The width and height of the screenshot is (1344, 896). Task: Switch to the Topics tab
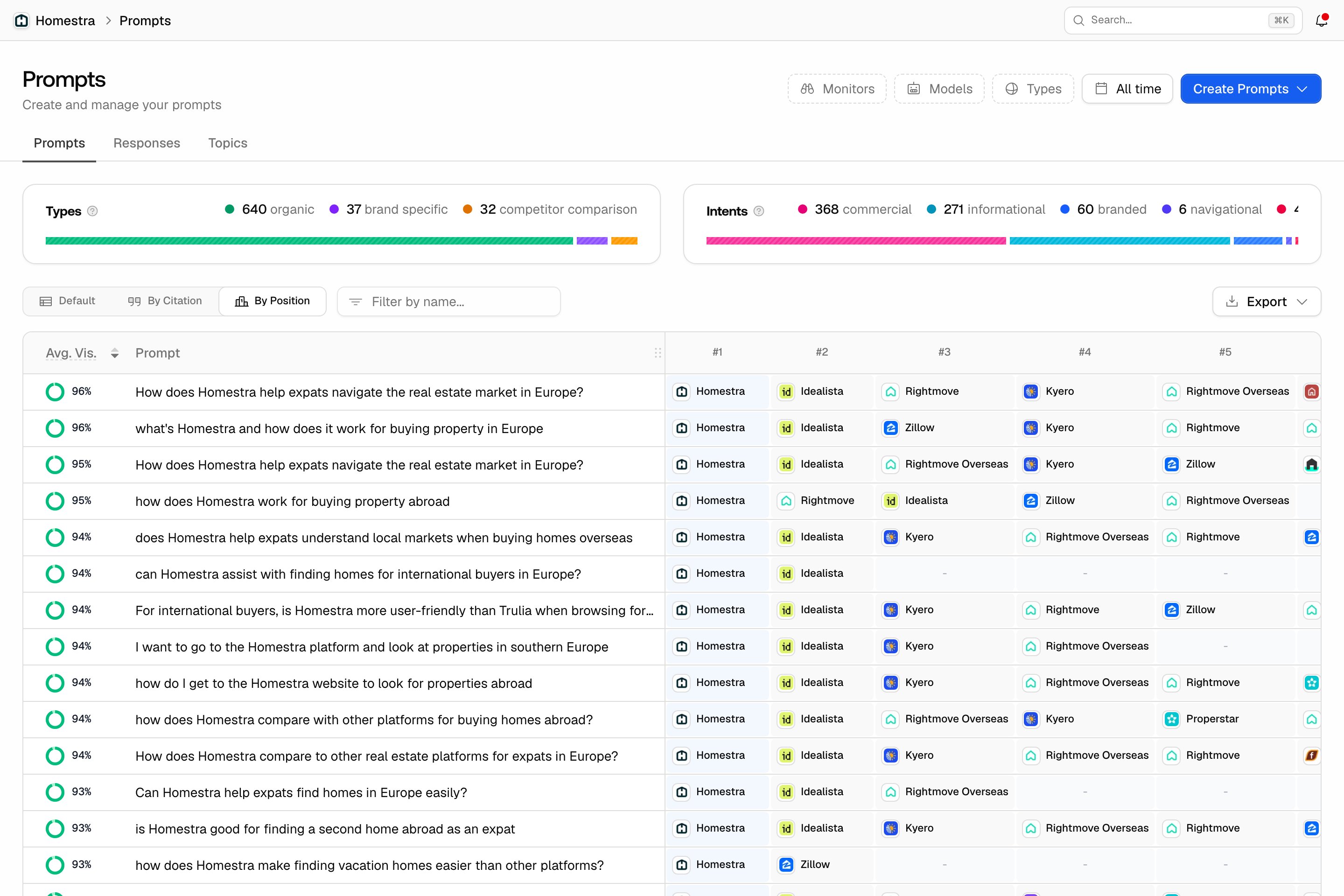(x=227, y=143)
